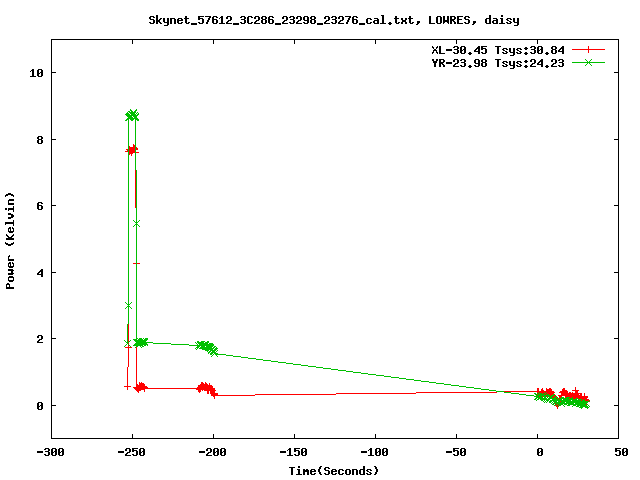This screenshot has height=480, width=640.
Task: Click x-axis tick label -300
Action: point(51,452)
